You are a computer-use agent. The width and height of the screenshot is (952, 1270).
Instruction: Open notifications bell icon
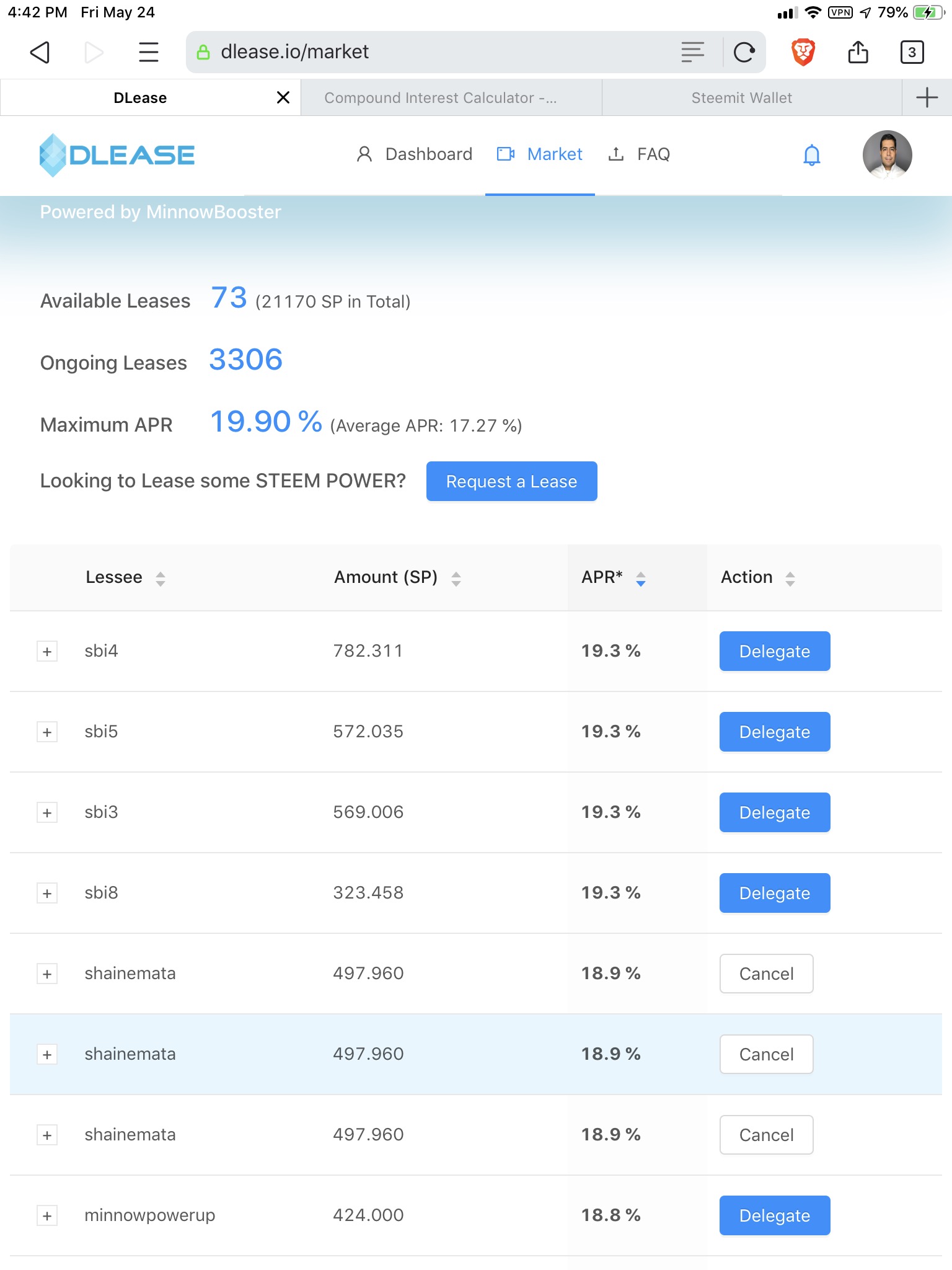pyautogui.click(x=812, y=154)
